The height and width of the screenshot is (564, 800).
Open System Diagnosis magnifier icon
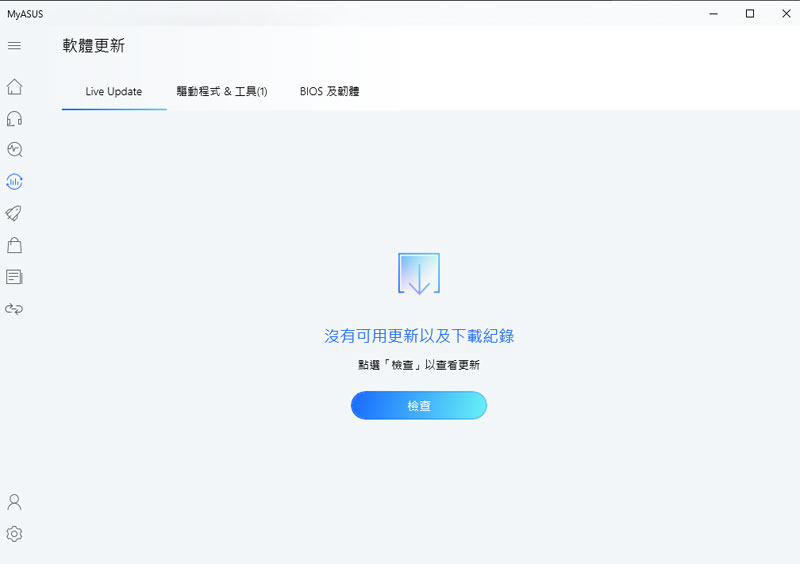[14, 150]
